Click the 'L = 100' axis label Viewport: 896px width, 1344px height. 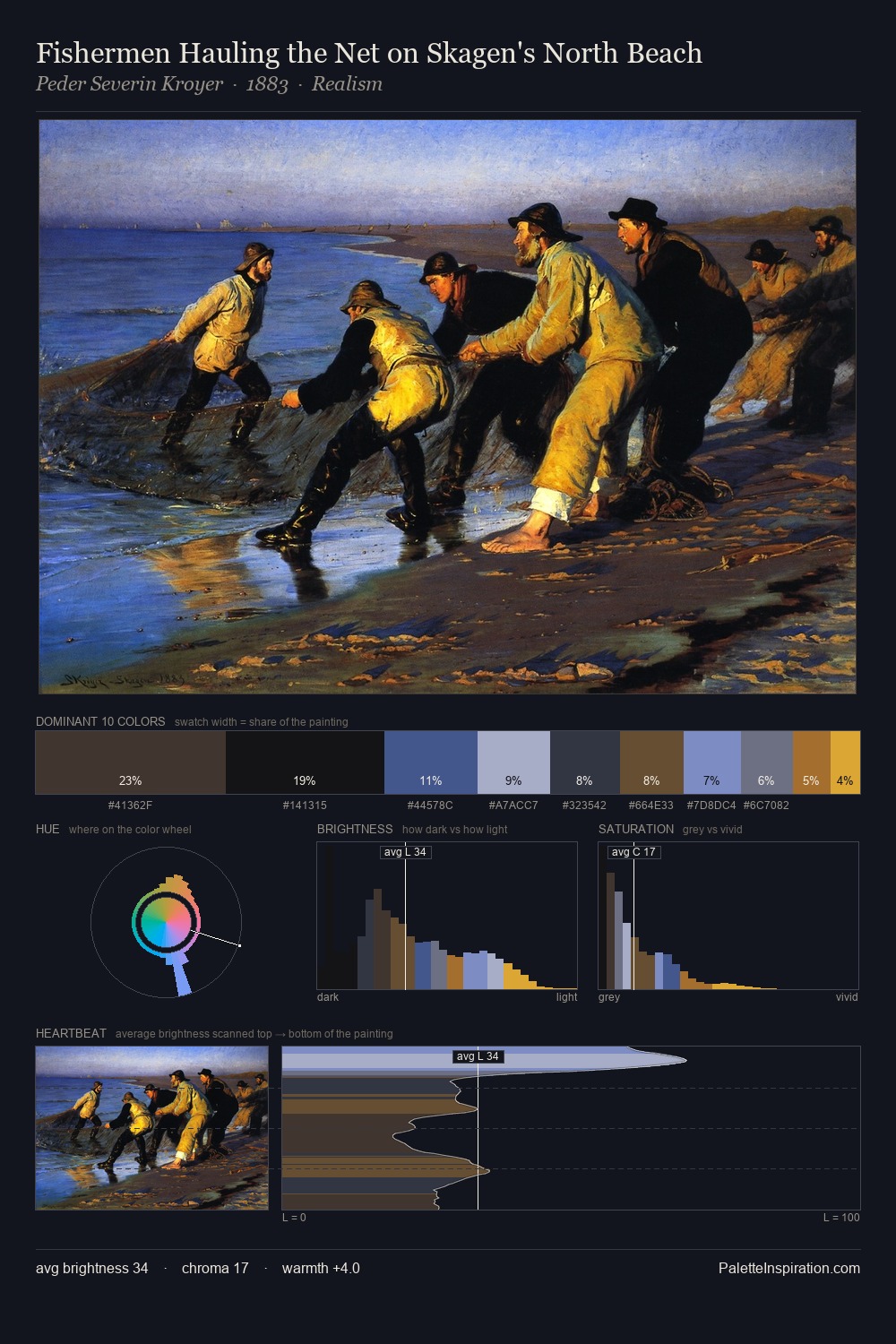point(841,1218)
